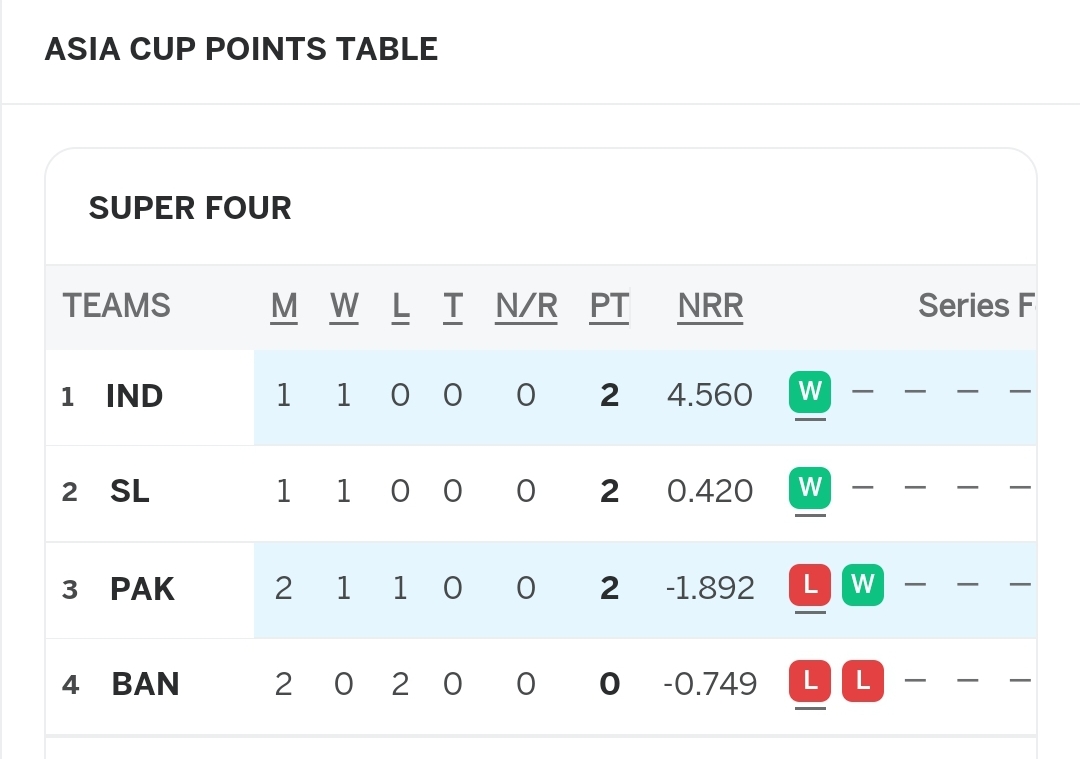This screenshot has width=1080, height=759.
Task: Select the IND team name
Action: point(134,396)
